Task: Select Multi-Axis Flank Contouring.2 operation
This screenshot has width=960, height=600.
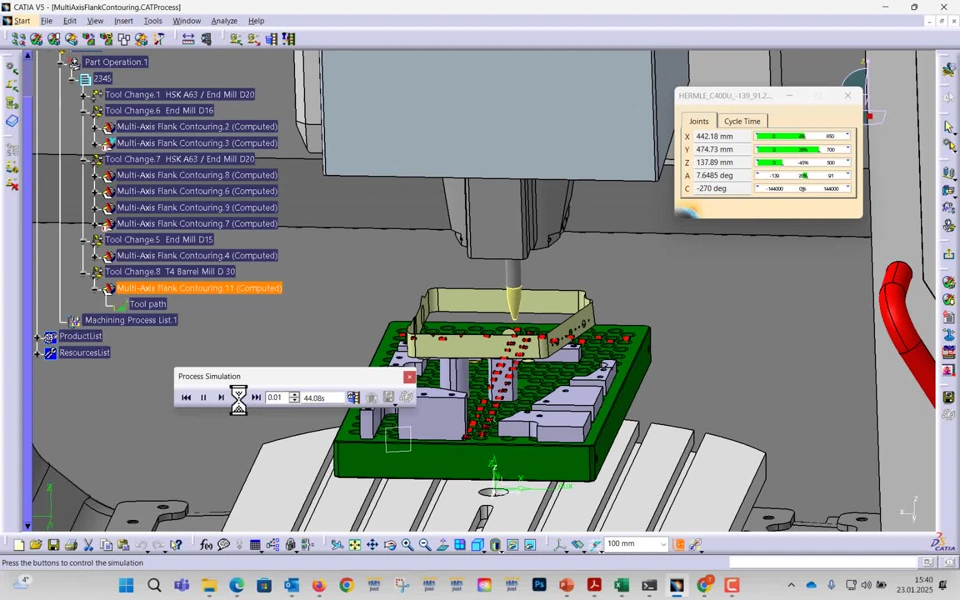Action: [197, 127]
